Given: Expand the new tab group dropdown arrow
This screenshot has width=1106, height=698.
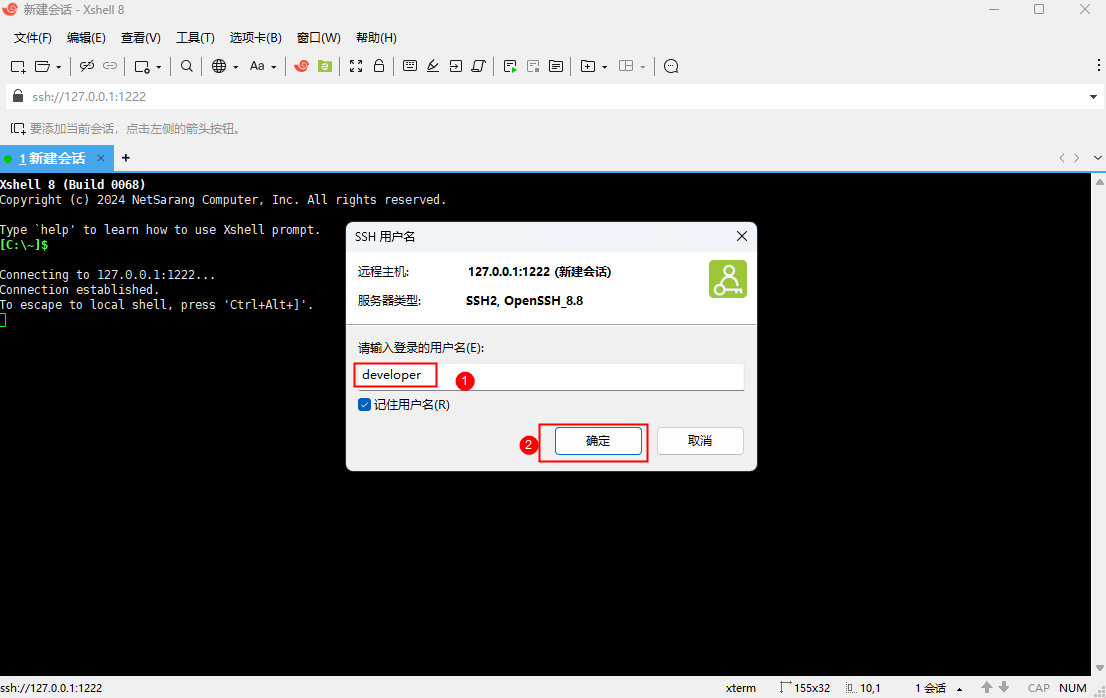Looking at the screenshot, I should (604, 67).
